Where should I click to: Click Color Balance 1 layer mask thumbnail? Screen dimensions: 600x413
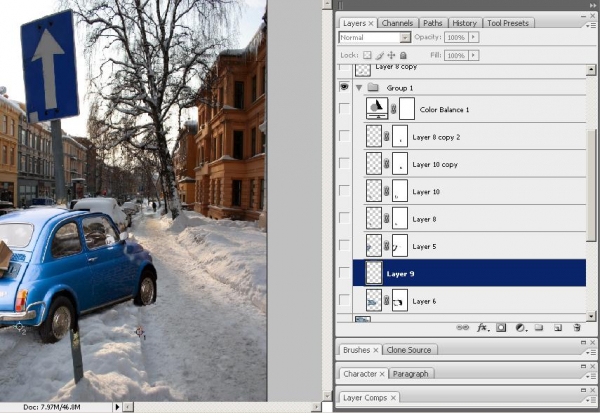point(407,109)
